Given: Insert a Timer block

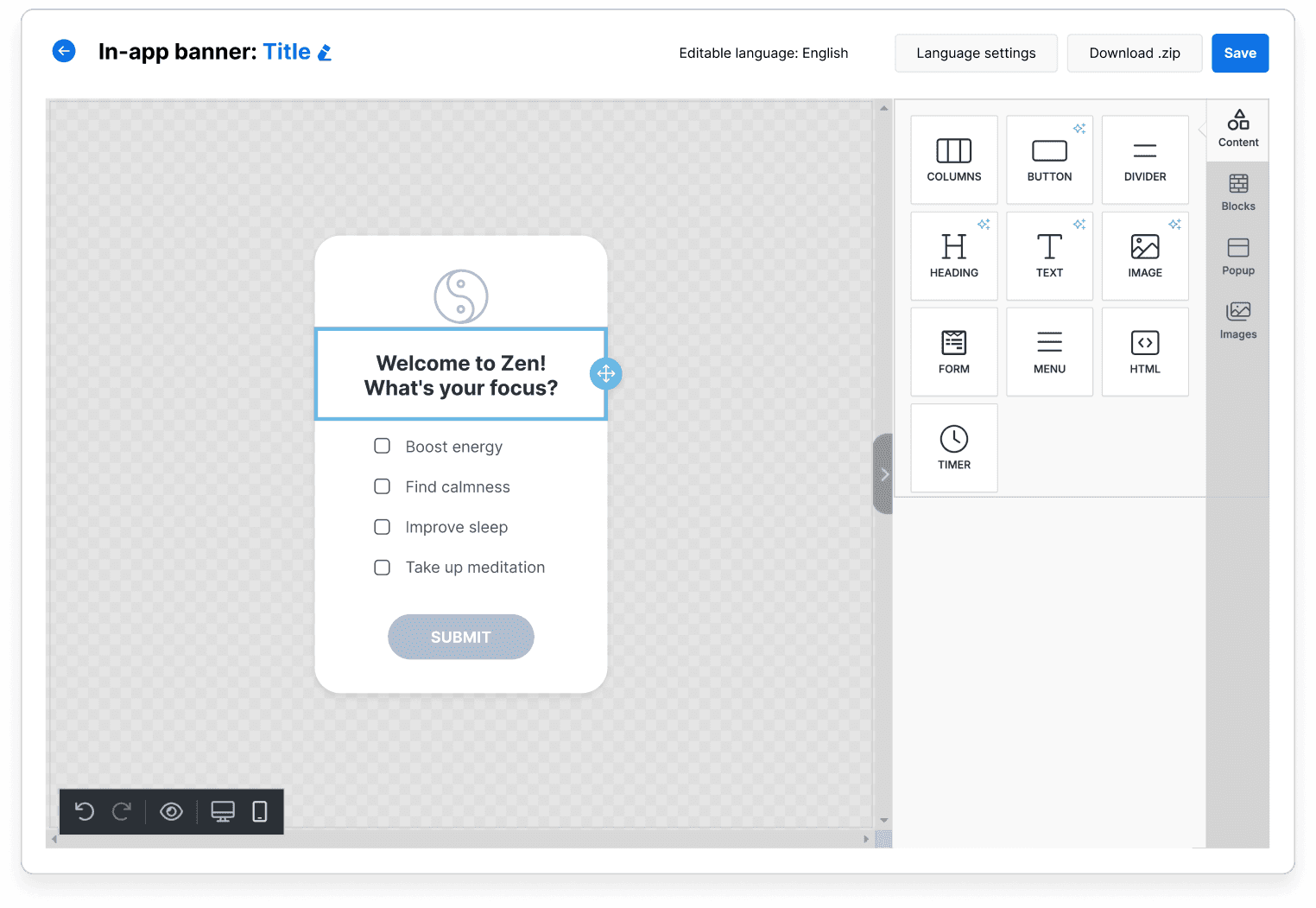Looking at the screenshot, I should 954,448.
